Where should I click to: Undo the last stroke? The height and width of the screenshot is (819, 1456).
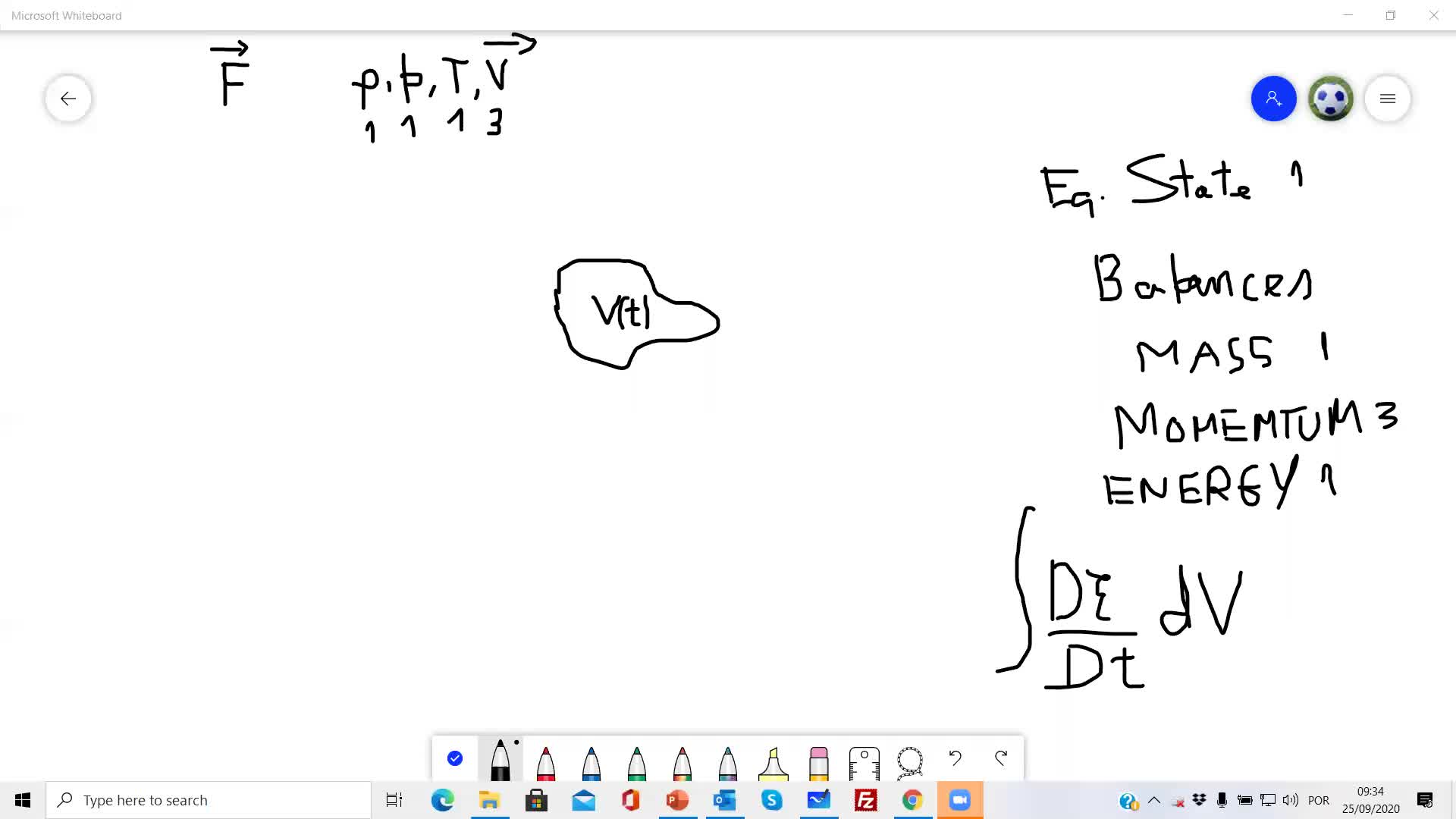click(x=955, y=758)
